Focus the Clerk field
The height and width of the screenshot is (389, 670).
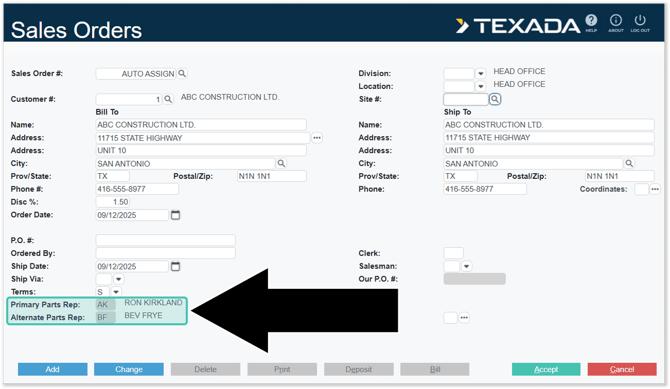[453, 253]
